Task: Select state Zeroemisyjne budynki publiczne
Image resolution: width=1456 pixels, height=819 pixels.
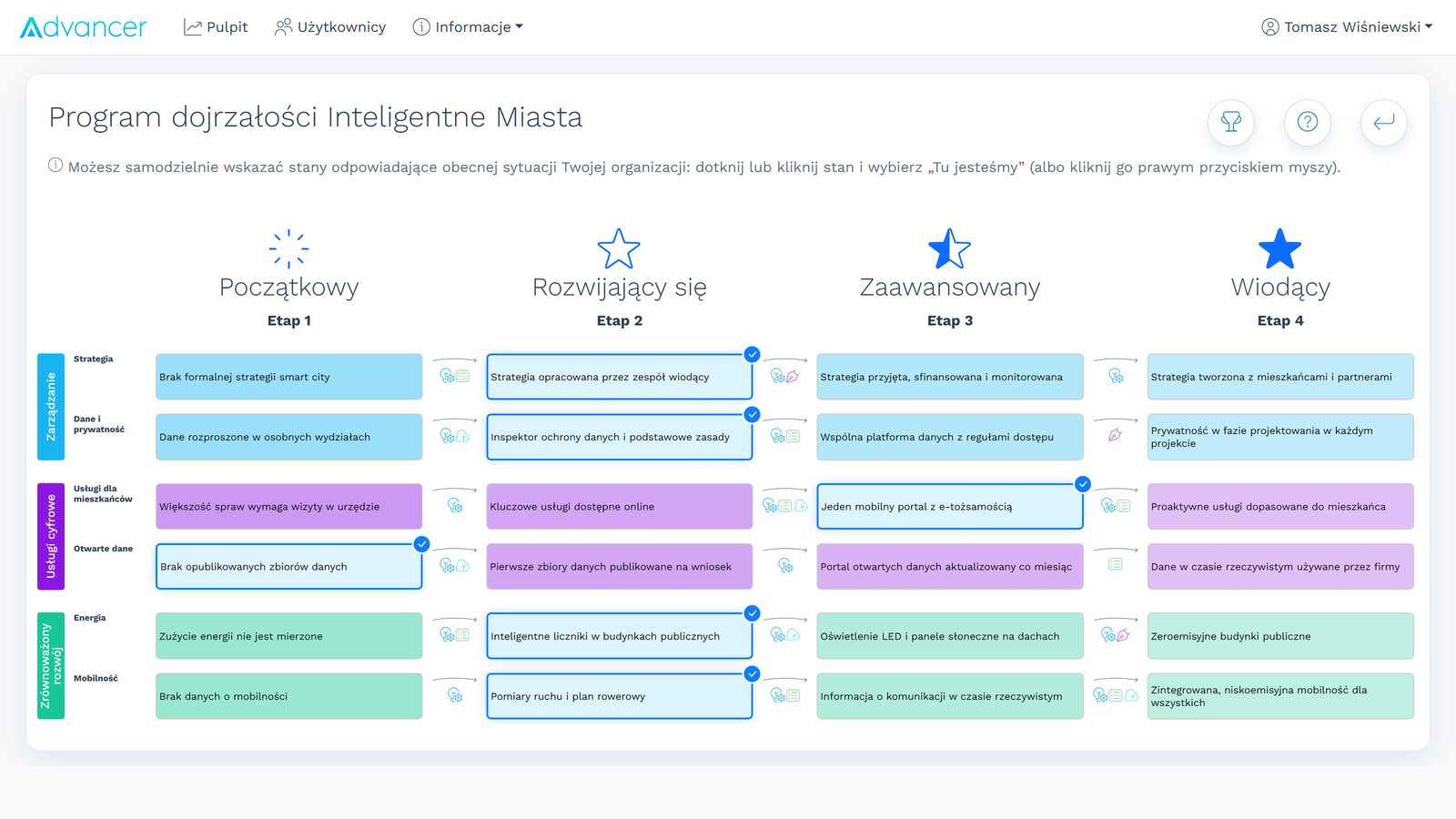Action: pos(1280,636)
